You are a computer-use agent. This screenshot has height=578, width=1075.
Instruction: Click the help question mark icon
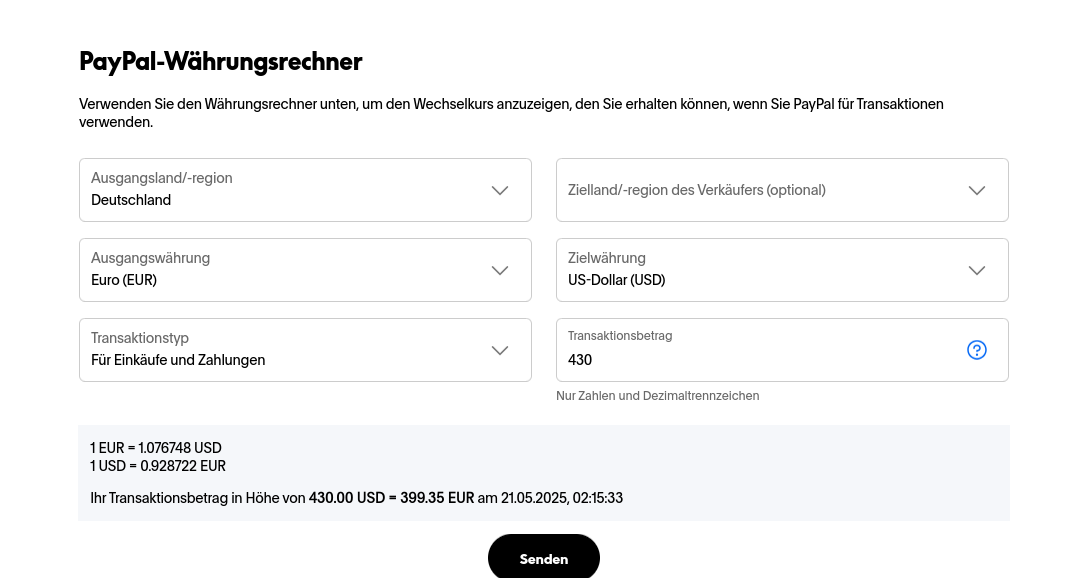tap(976, 350)
